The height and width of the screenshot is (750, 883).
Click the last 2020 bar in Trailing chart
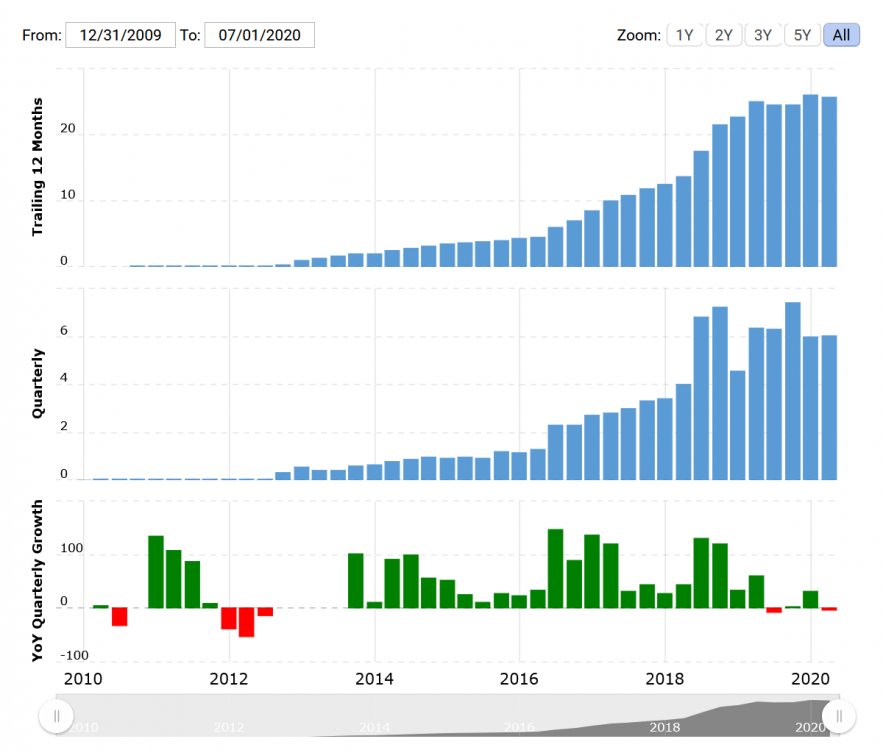[831, 180]
